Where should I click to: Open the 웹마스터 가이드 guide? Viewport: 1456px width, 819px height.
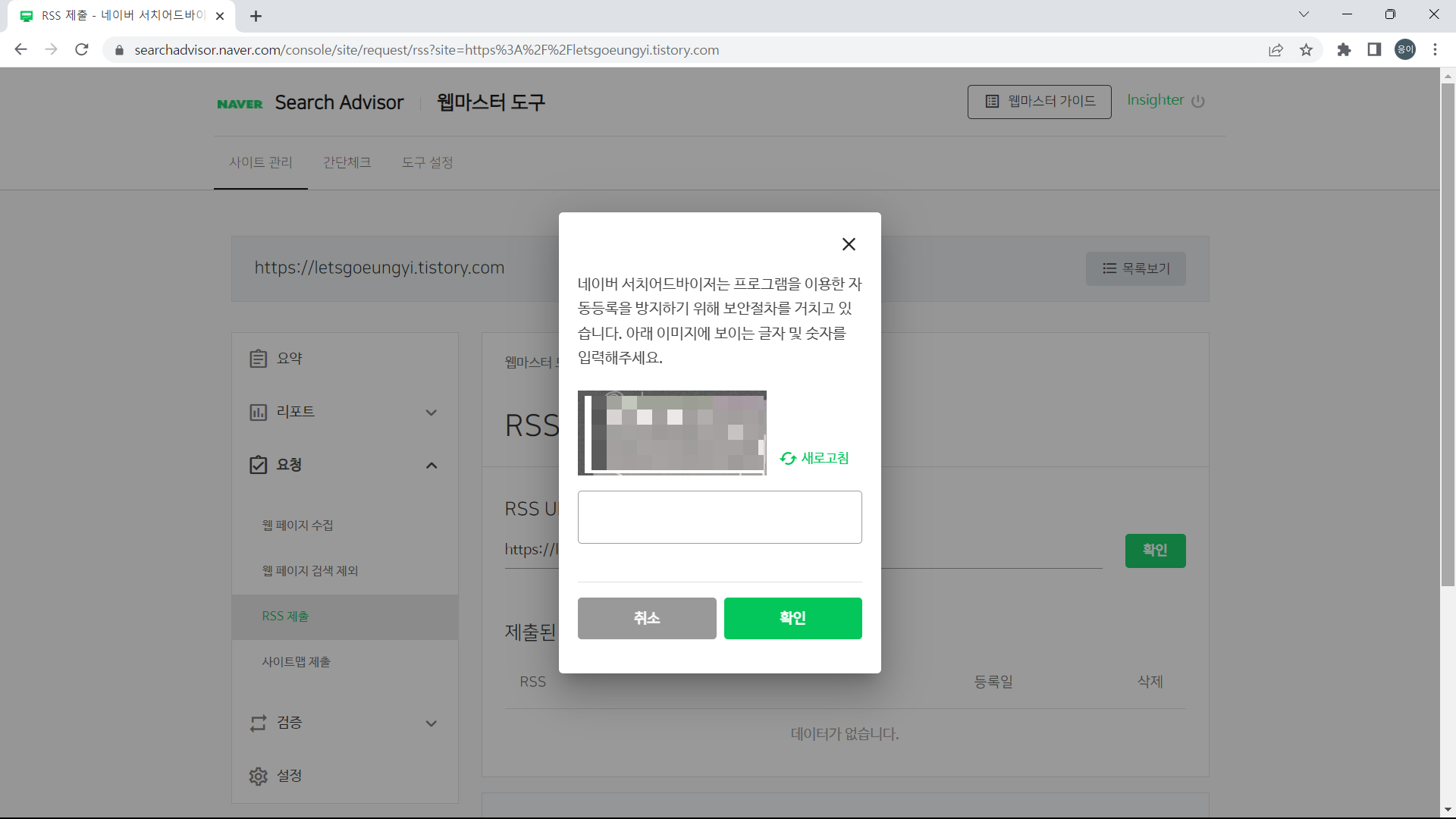coord(1039,101)
